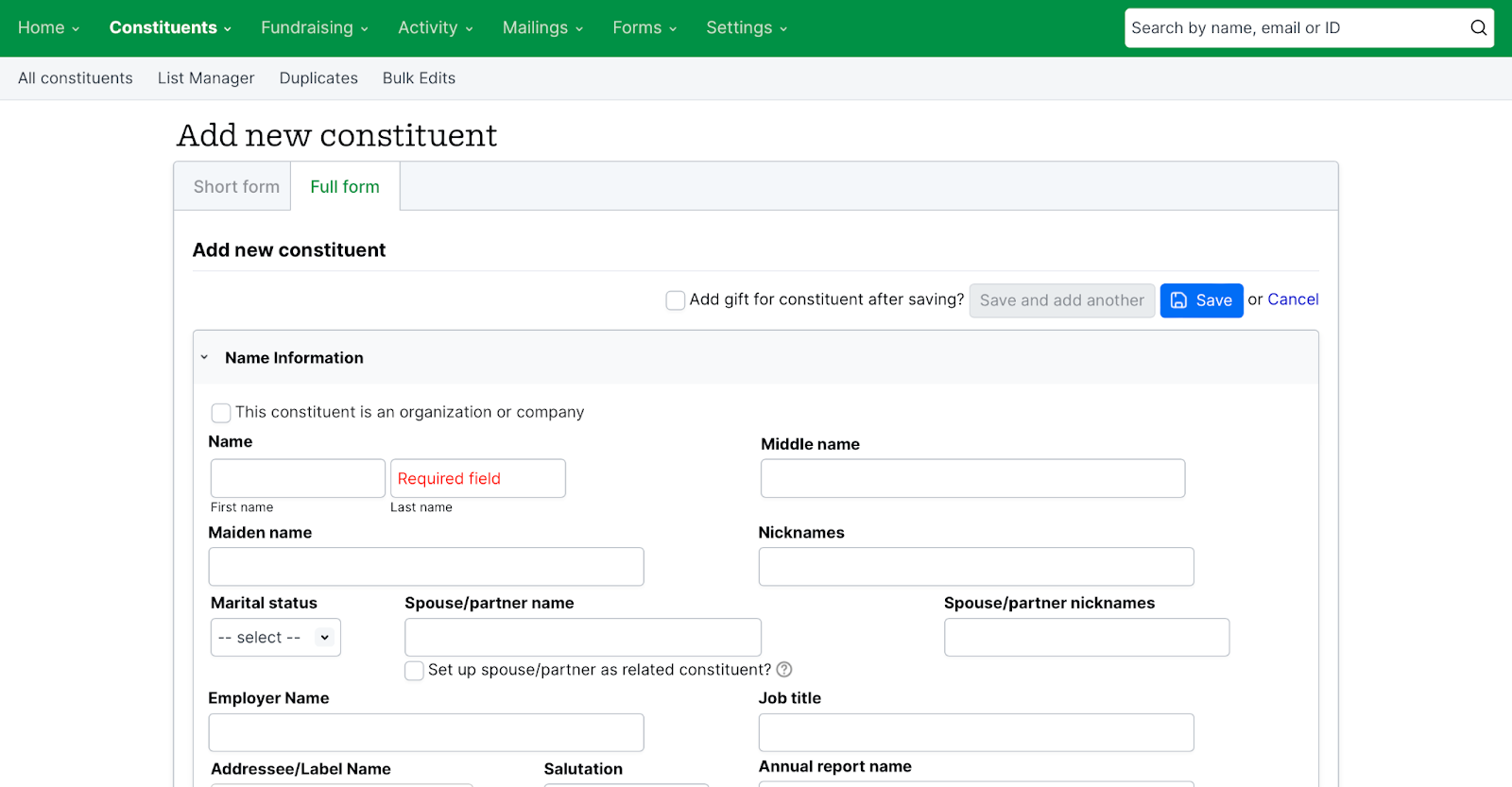1512x787 pixels.
Task: Click the First name field
Action: click(x=298, y=478)
